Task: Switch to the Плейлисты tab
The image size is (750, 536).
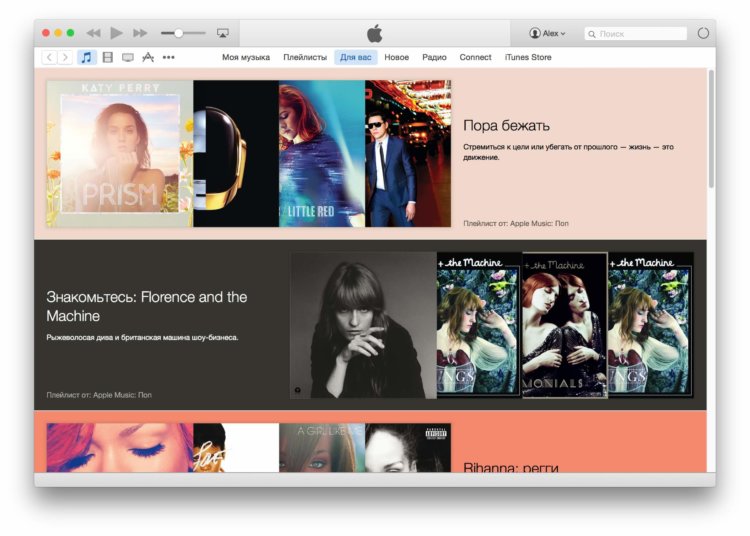Action: 305,57
